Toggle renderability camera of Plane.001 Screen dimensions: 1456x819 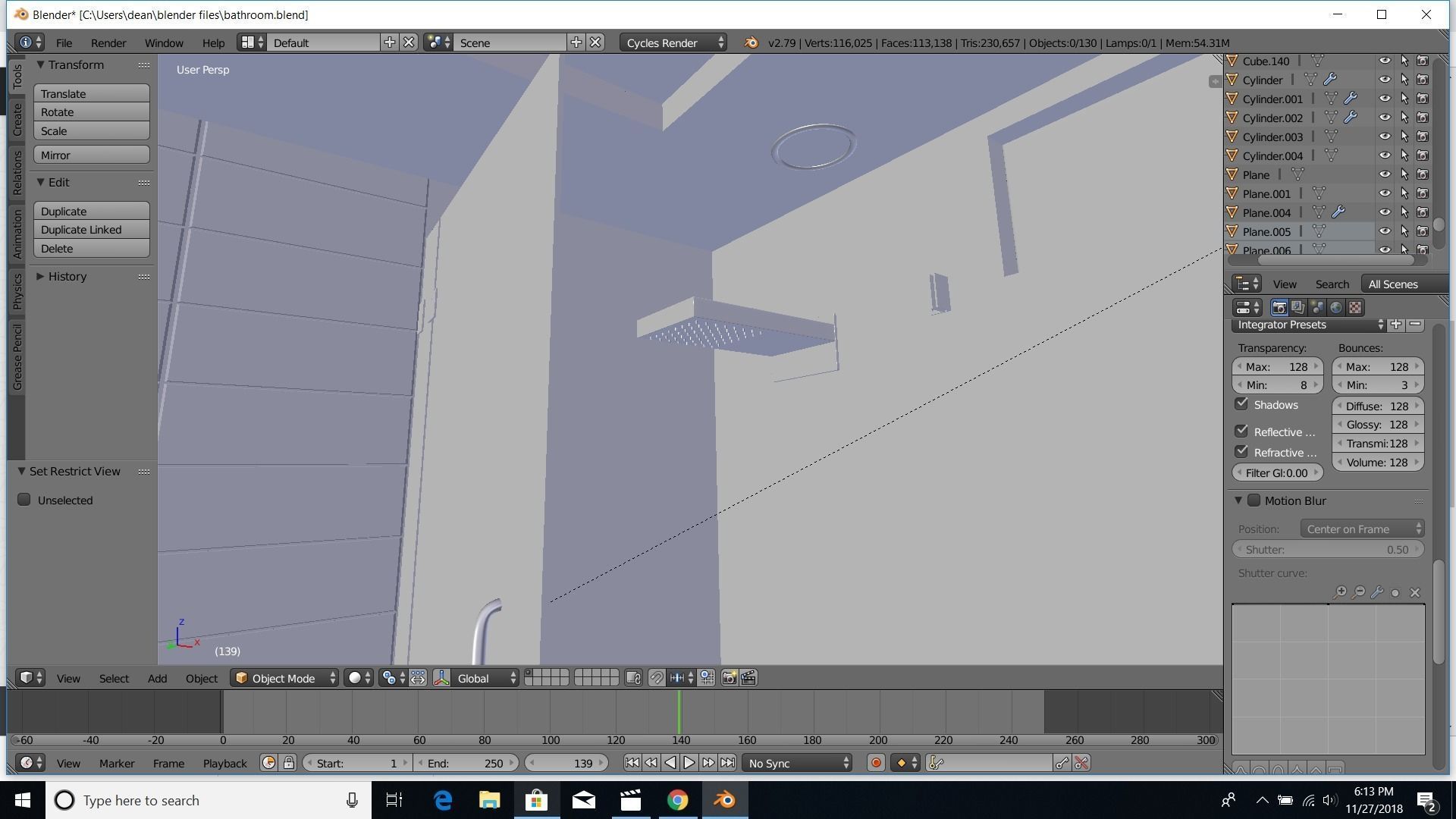click(x=1423, y=193)
